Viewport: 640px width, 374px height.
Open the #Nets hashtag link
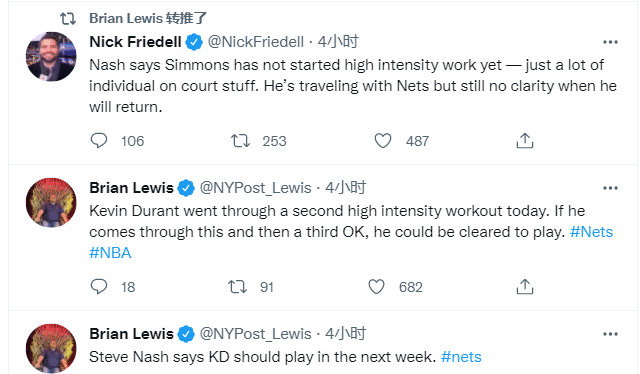click(x=591, y=232)
